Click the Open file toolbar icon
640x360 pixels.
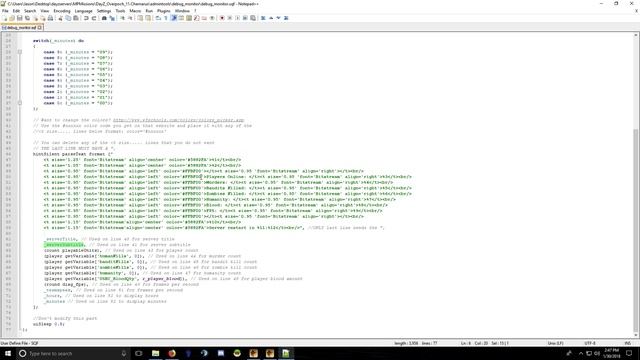point(12,18)
